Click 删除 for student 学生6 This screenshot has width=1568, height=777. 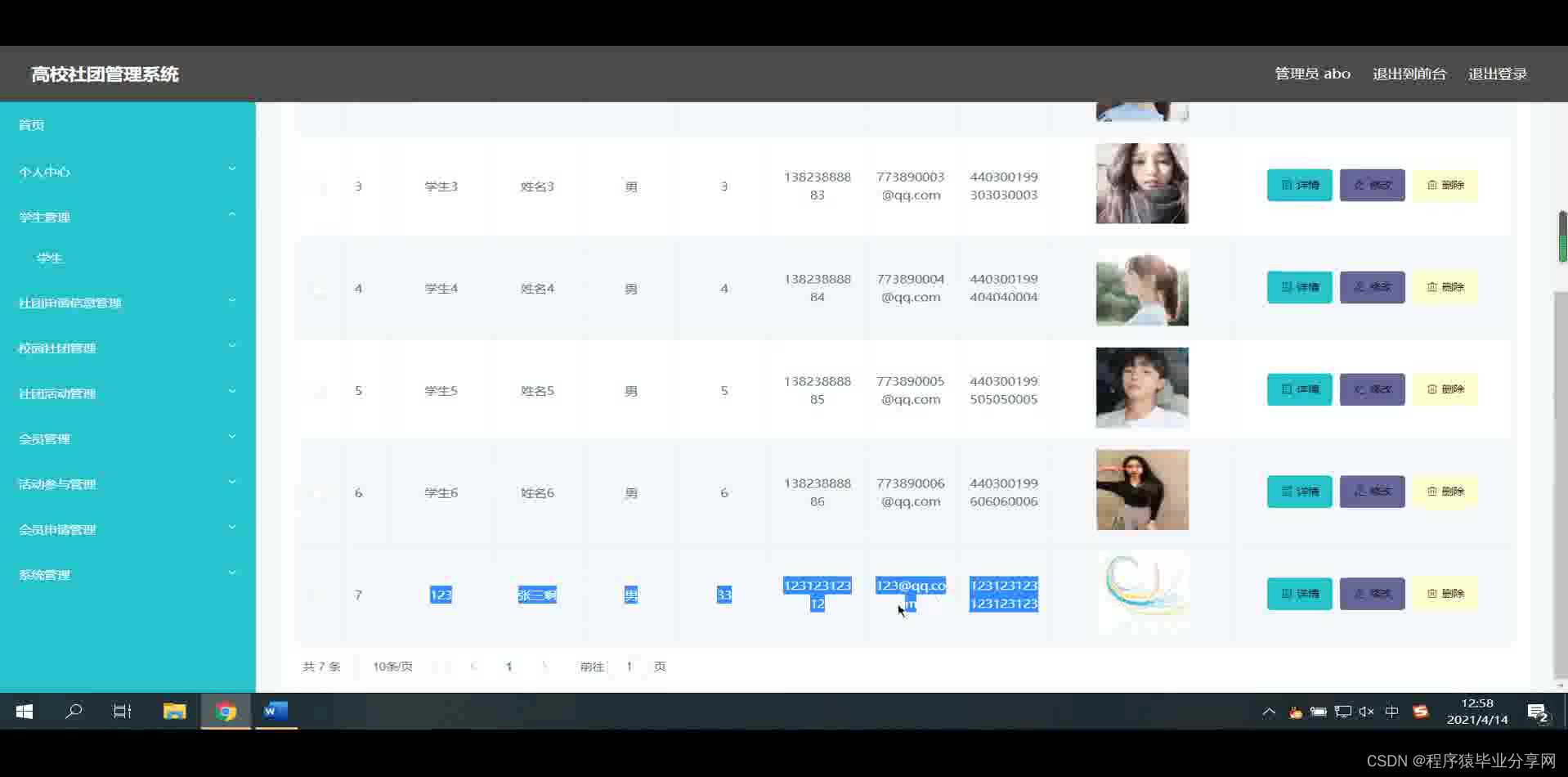point(1445,492)
